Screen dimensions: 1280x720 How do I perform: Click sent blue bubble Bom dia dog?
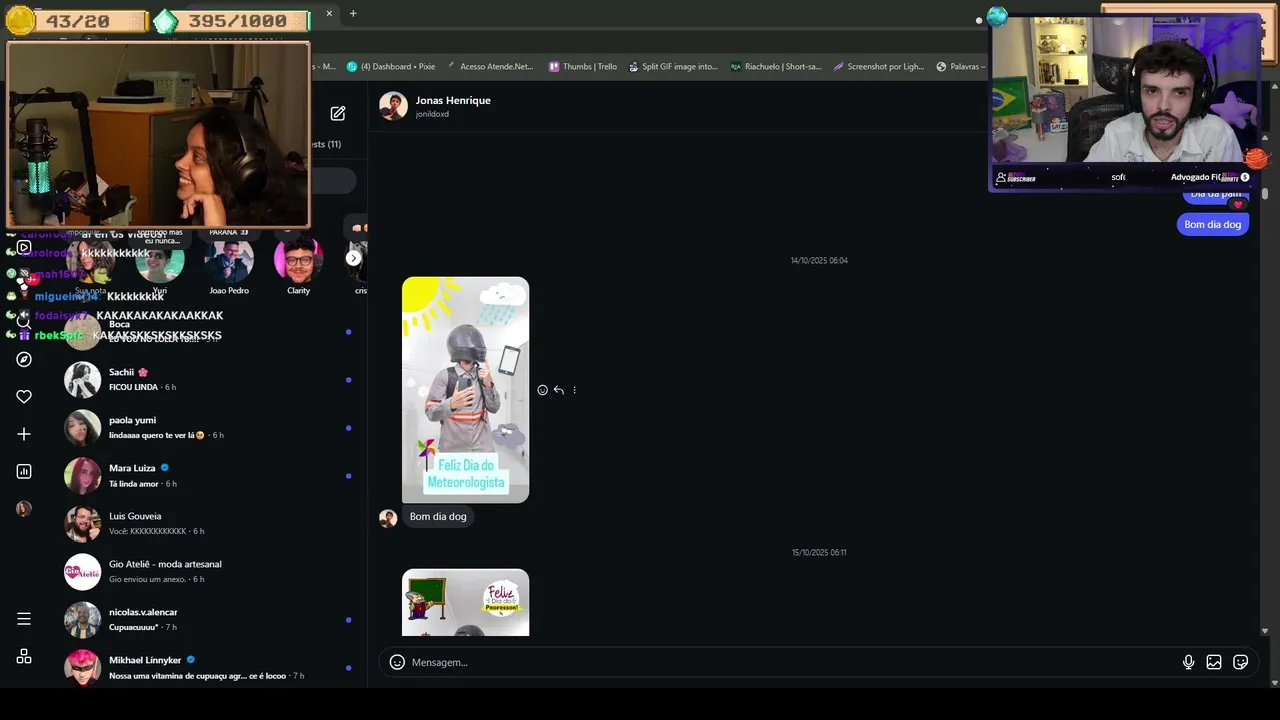click(1213, 225)
